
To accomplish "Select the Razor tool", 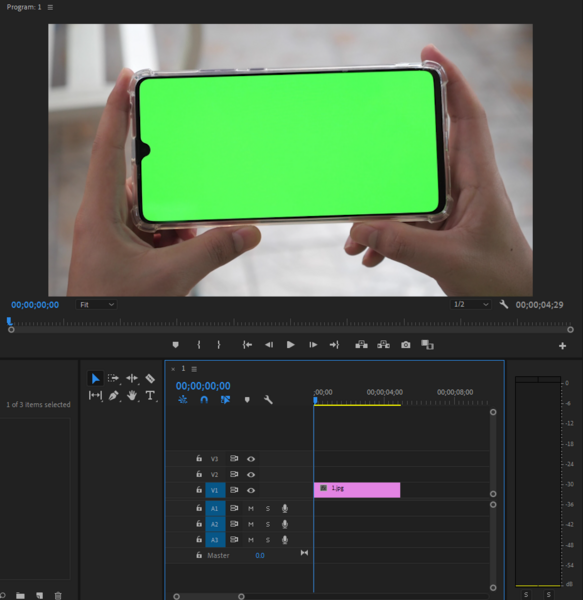I will tap(150, 378).
